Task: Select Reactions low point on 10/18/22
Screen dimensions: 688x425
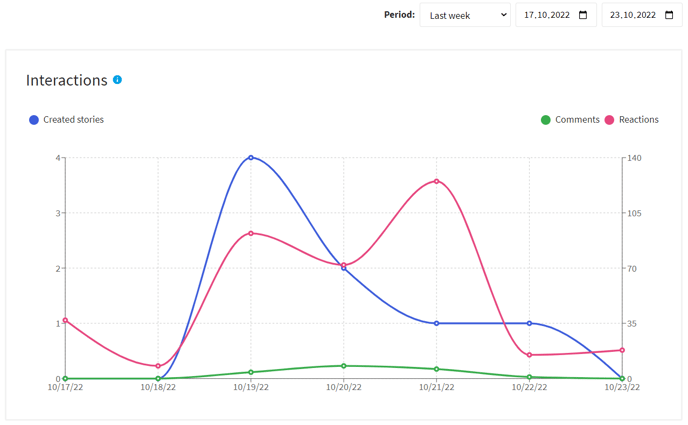Action: pos(158,366)
